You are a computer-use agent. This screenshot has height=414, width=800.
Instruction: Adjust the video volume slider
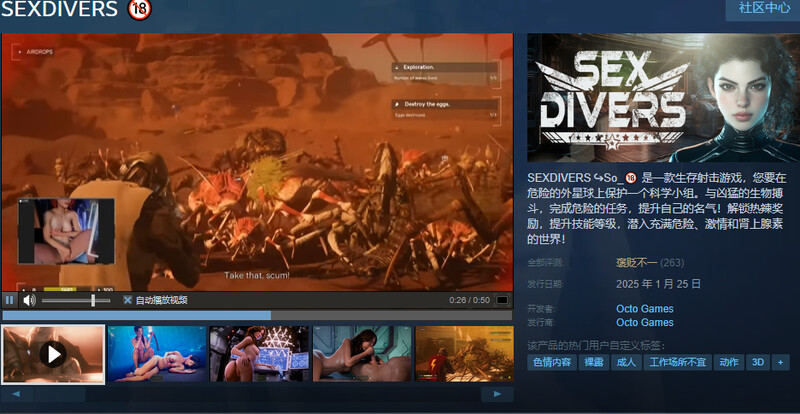[76, 300]
